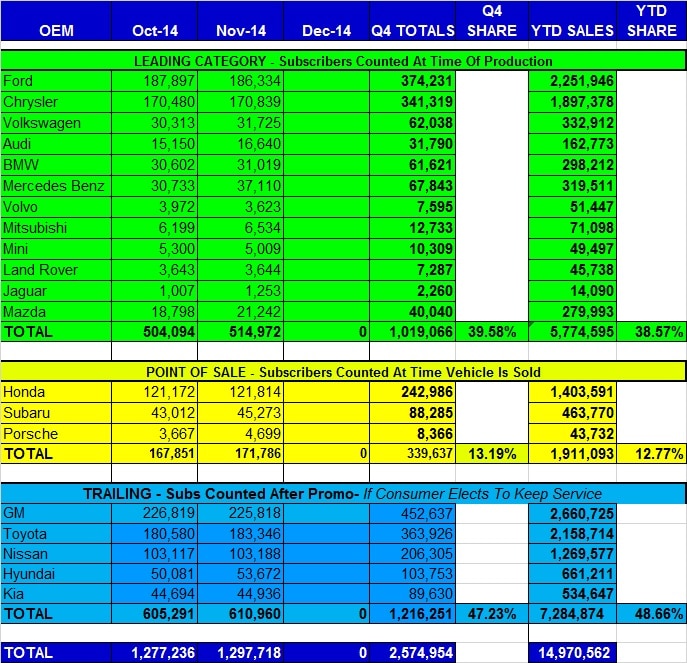The width and height of the screenshot is (687, 663).
Task: Click Nissan's YTD sales 1,269,577
Action: pyautogui.click(x=573, y=554)
